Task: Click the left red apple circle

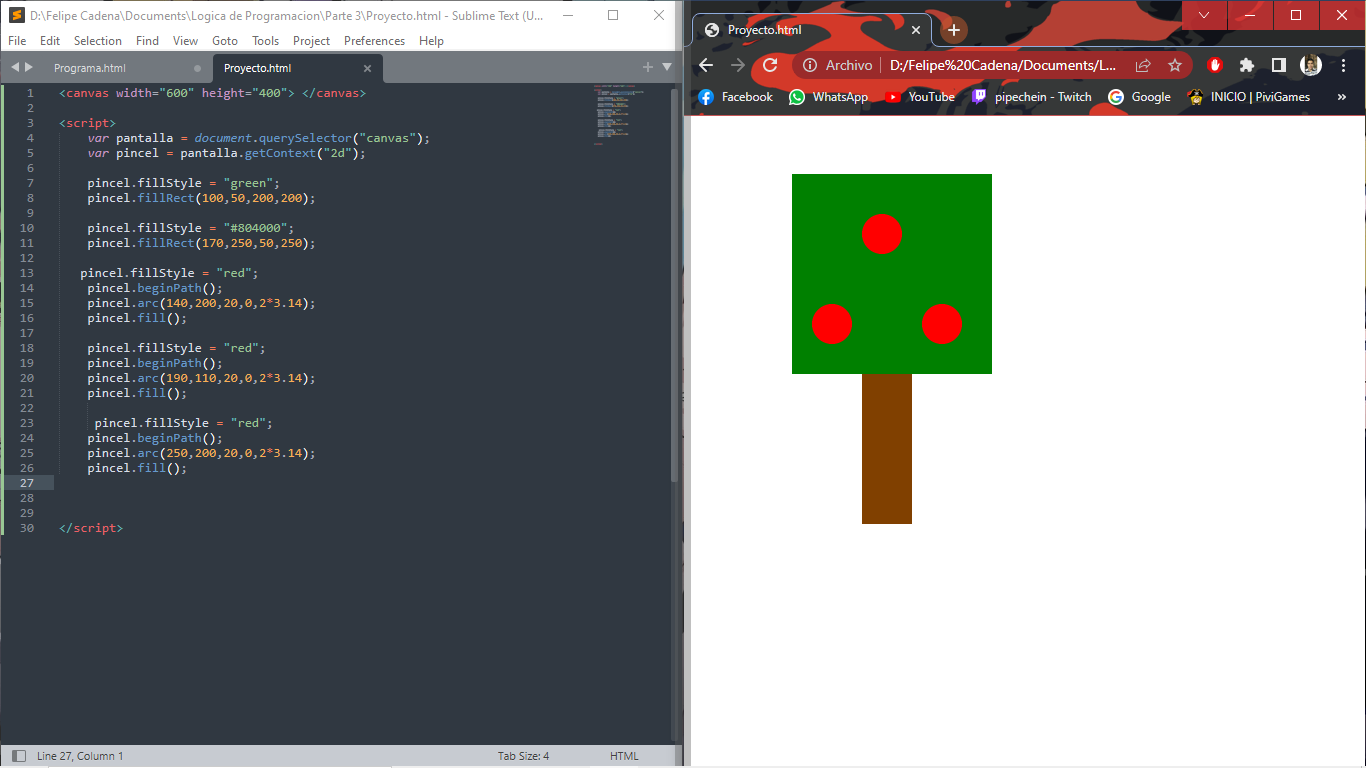Action: [x=832, y=324]
